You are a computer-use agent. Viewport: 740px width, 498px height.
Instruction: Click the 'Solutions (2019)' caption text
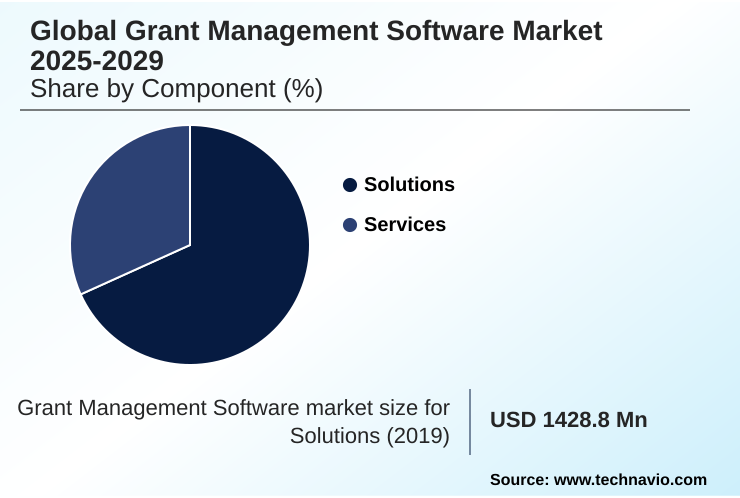(369, 437)
